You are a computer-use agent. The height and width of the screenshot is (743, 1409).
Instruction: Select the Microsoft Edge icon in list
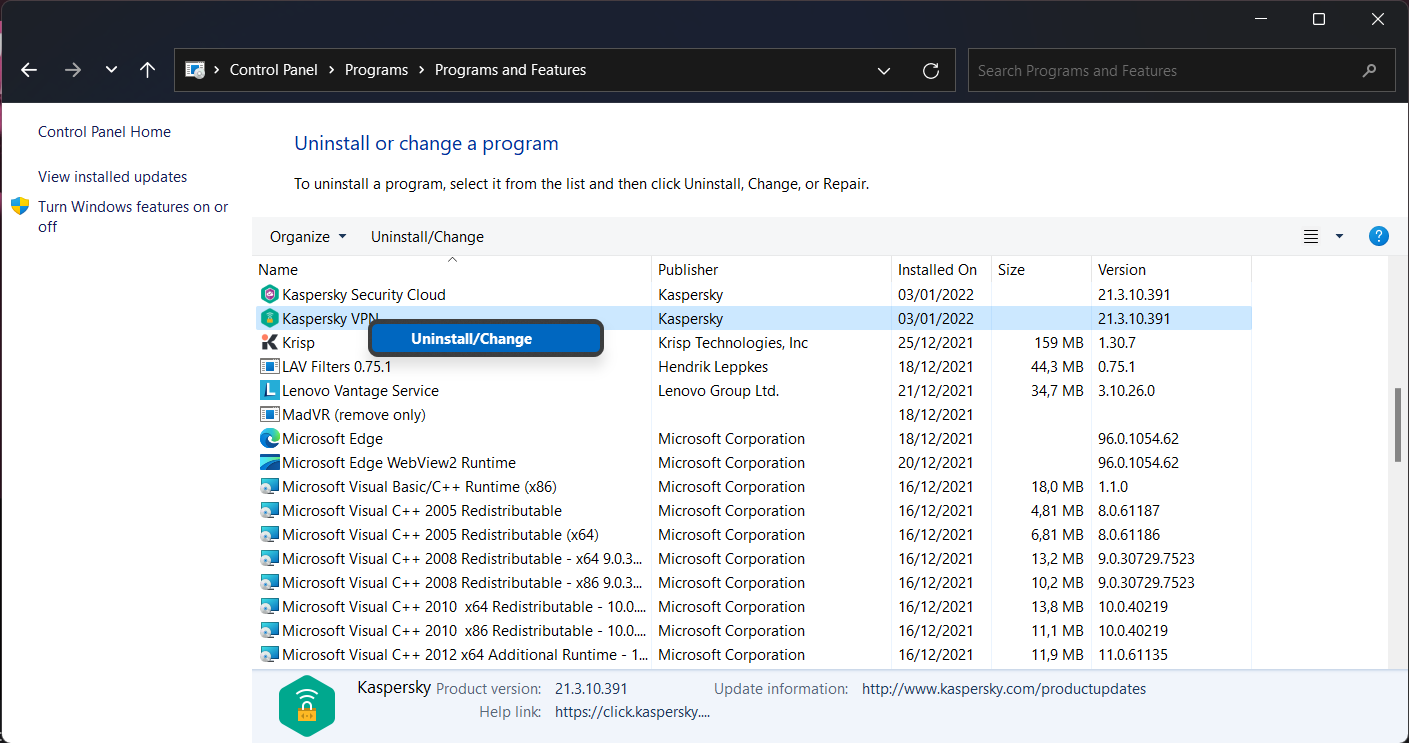(x=269, y=439)
